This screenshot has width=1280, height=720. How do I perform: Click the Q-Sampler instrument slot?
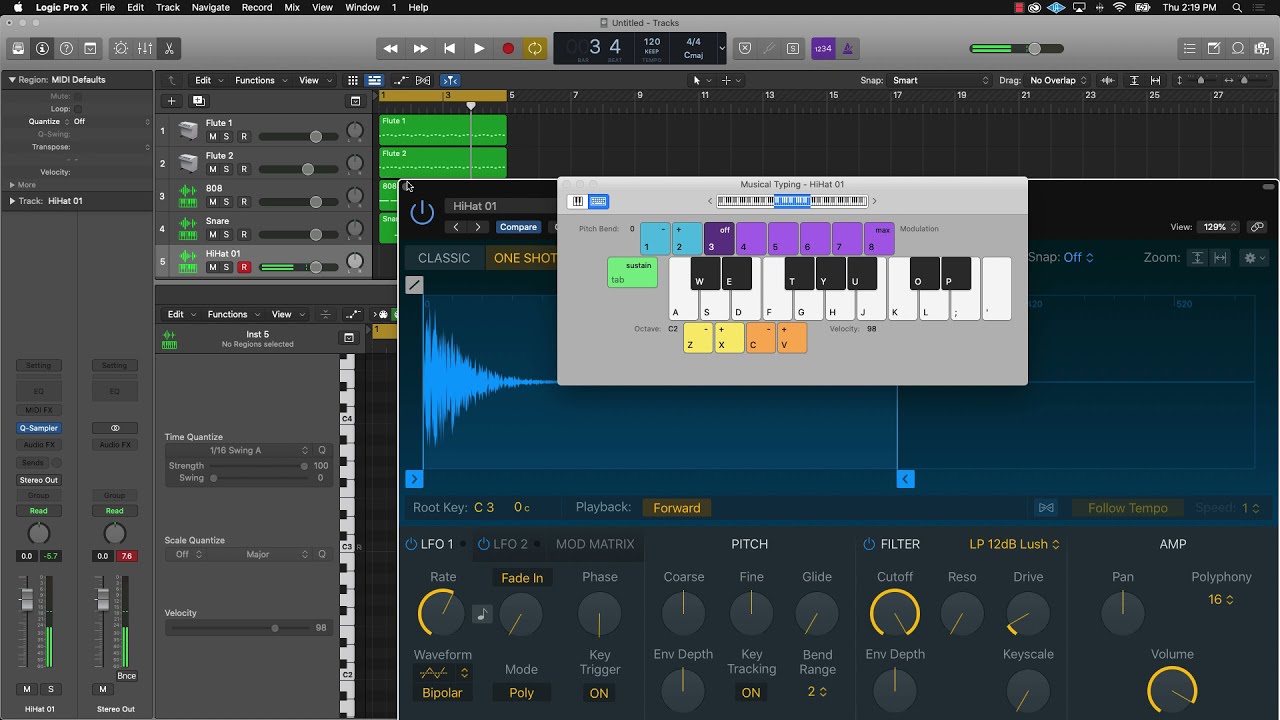click(x=39, y=428)
